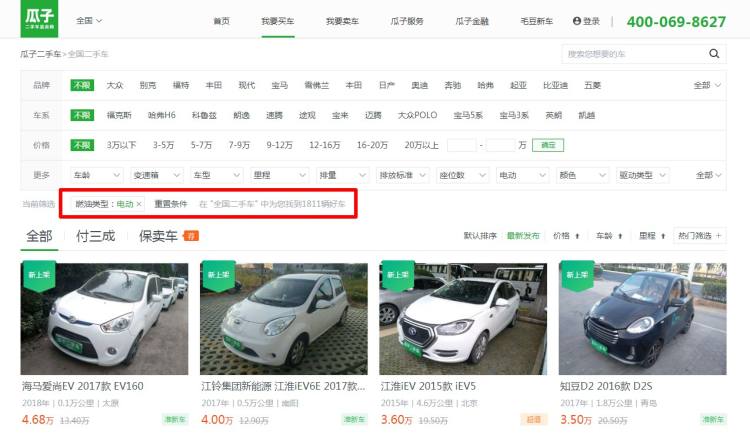Filter by brand 宝马
The image size is (750, 442).
280,85
